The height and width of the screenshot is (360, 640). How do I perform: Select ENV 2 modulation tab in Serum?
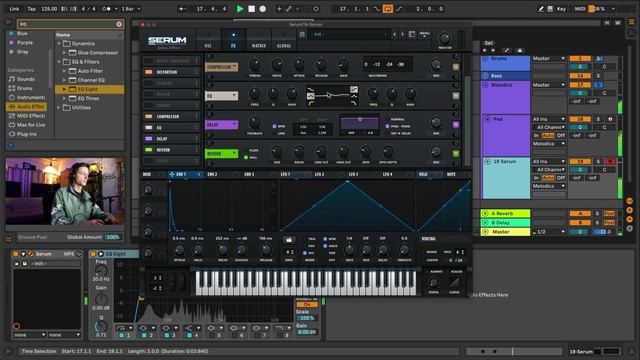(x=212, y=174)
